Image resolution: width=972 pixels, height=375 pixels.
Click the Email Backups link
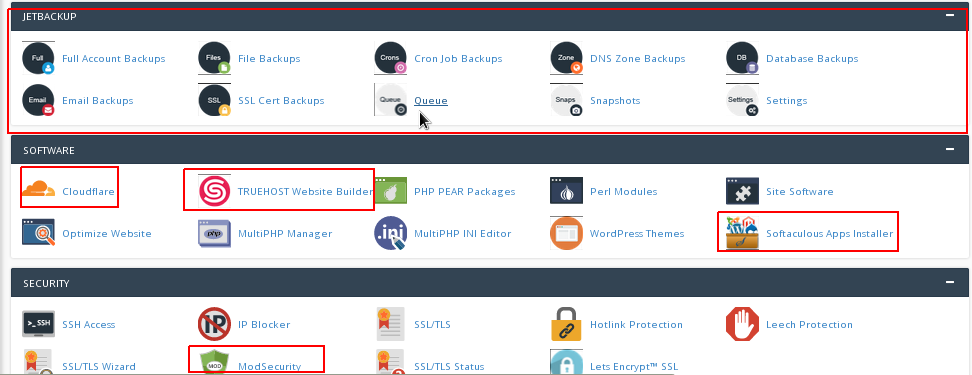pos(97,100)
